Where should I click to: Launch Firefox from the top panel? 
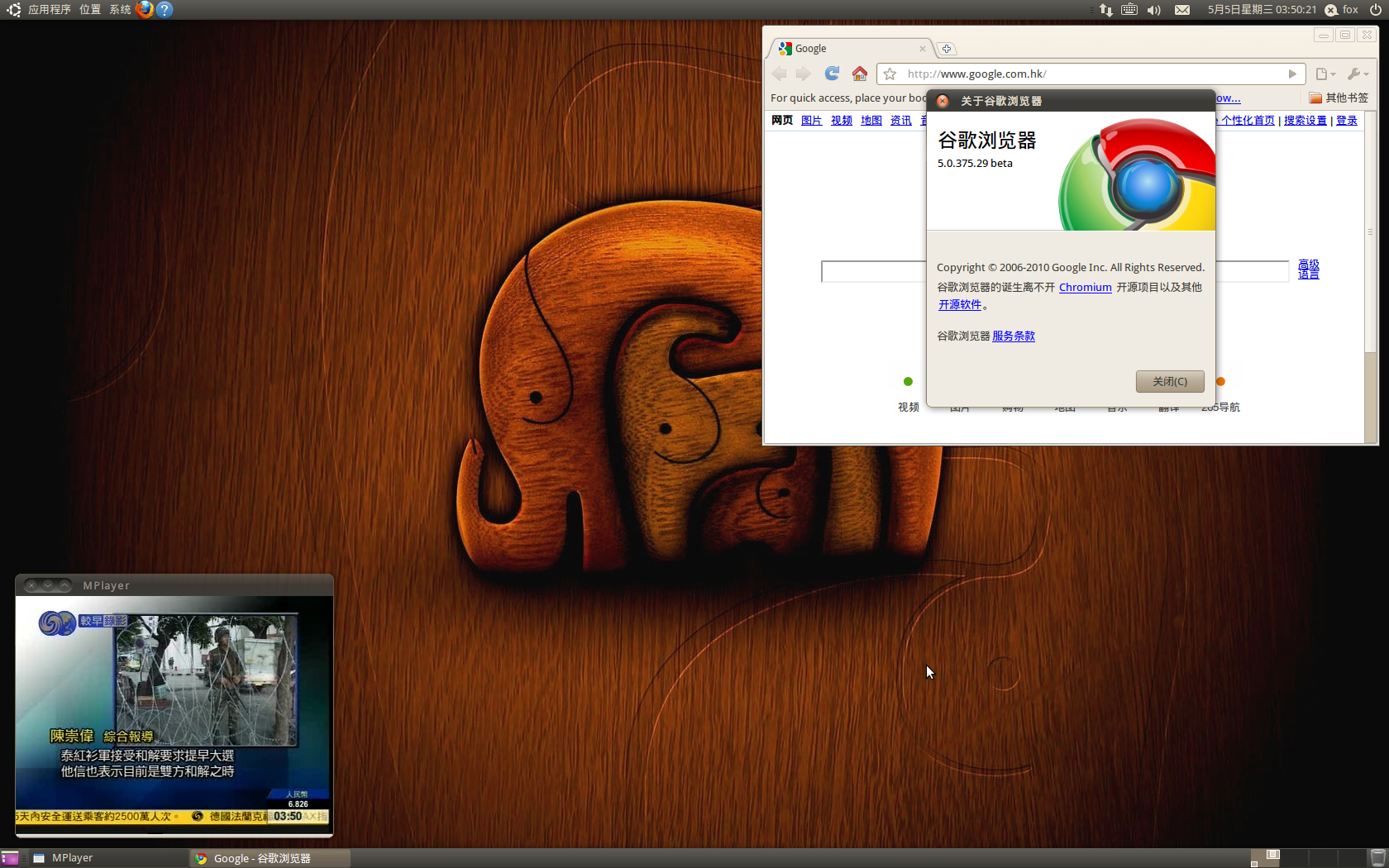(x=145, y=10)
